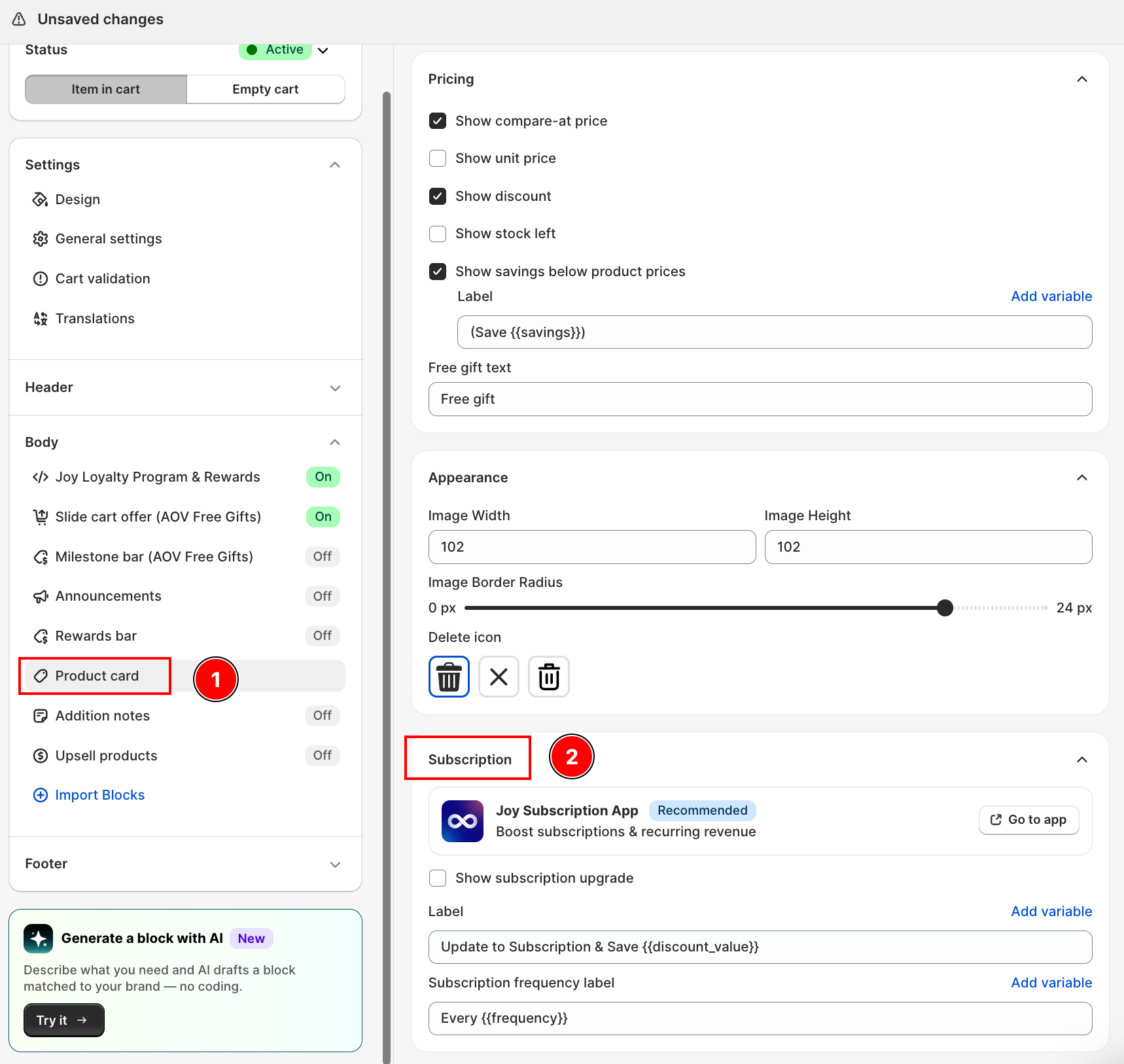Screen dimensions: 1124x1064
Task: Open Design menu item
Action: click(186, 200)
